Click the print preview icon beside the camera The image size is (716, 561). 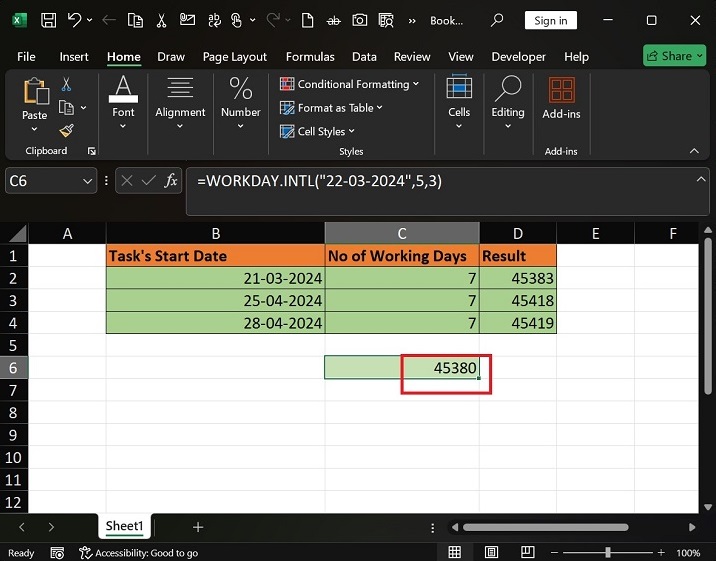pos(386,21)
